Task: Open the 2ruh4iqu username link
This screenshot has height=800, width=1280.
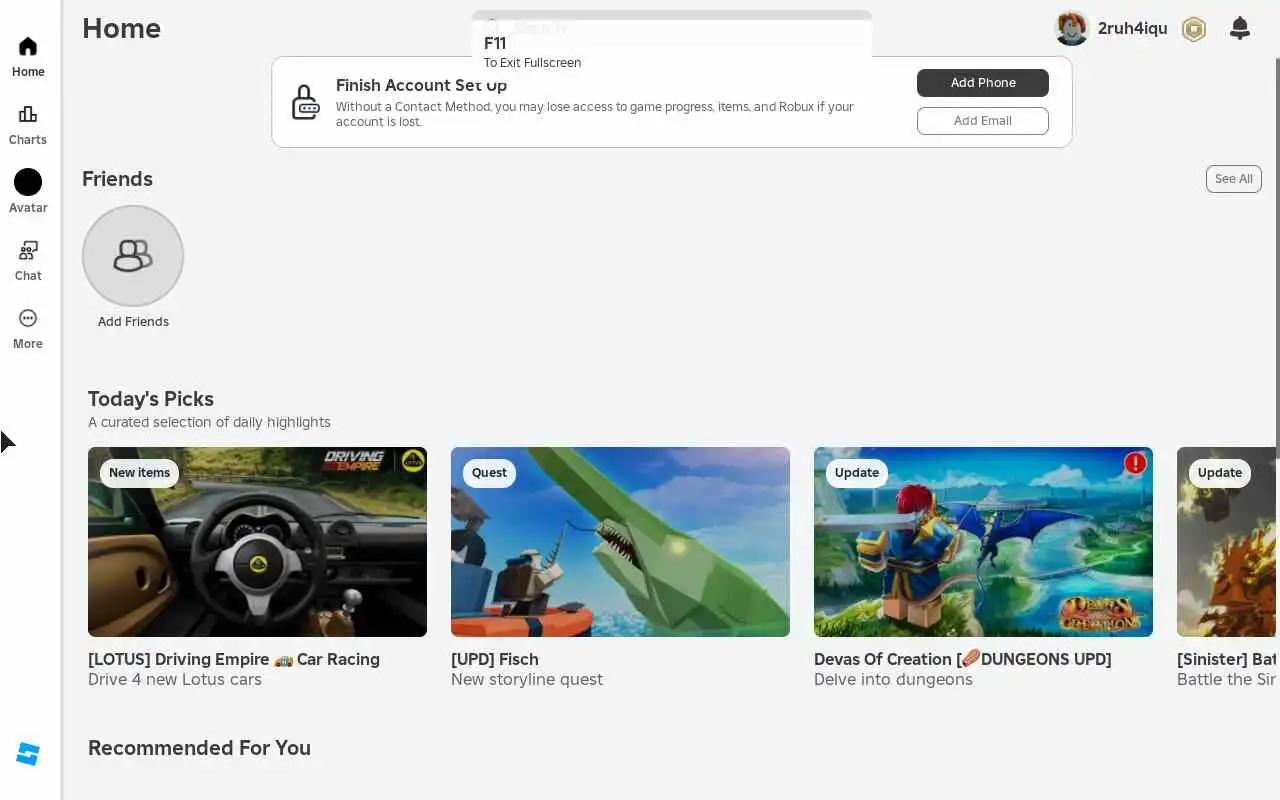Action: coord(1132,28)
